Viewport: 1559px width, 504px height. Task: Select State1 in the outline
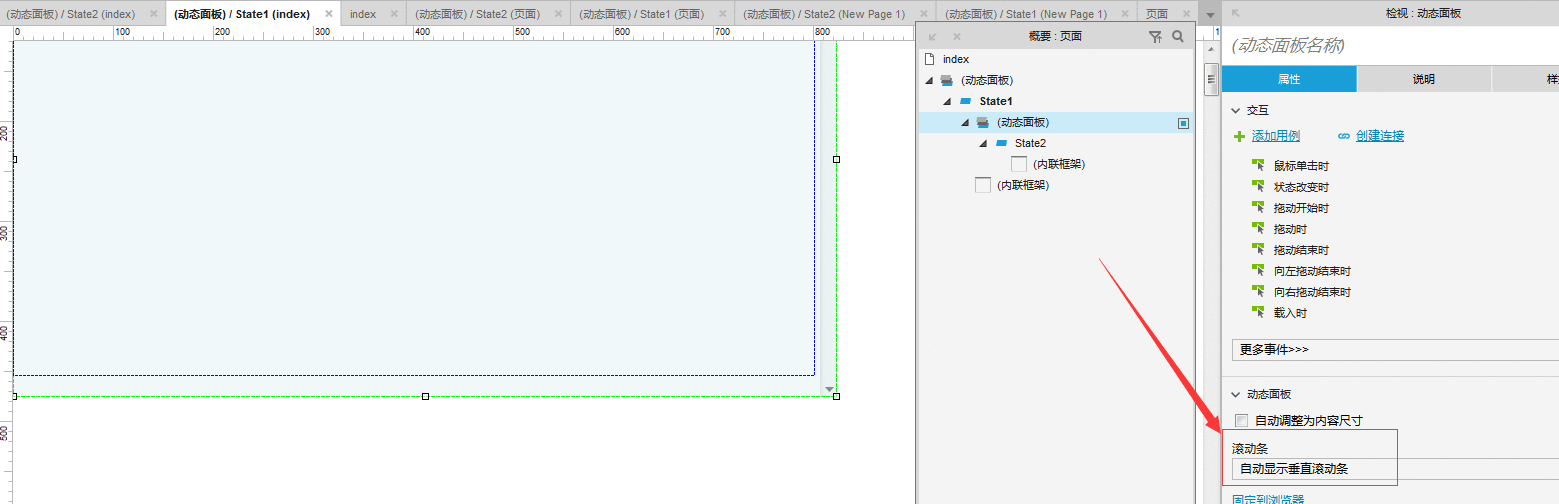(996, 101)
